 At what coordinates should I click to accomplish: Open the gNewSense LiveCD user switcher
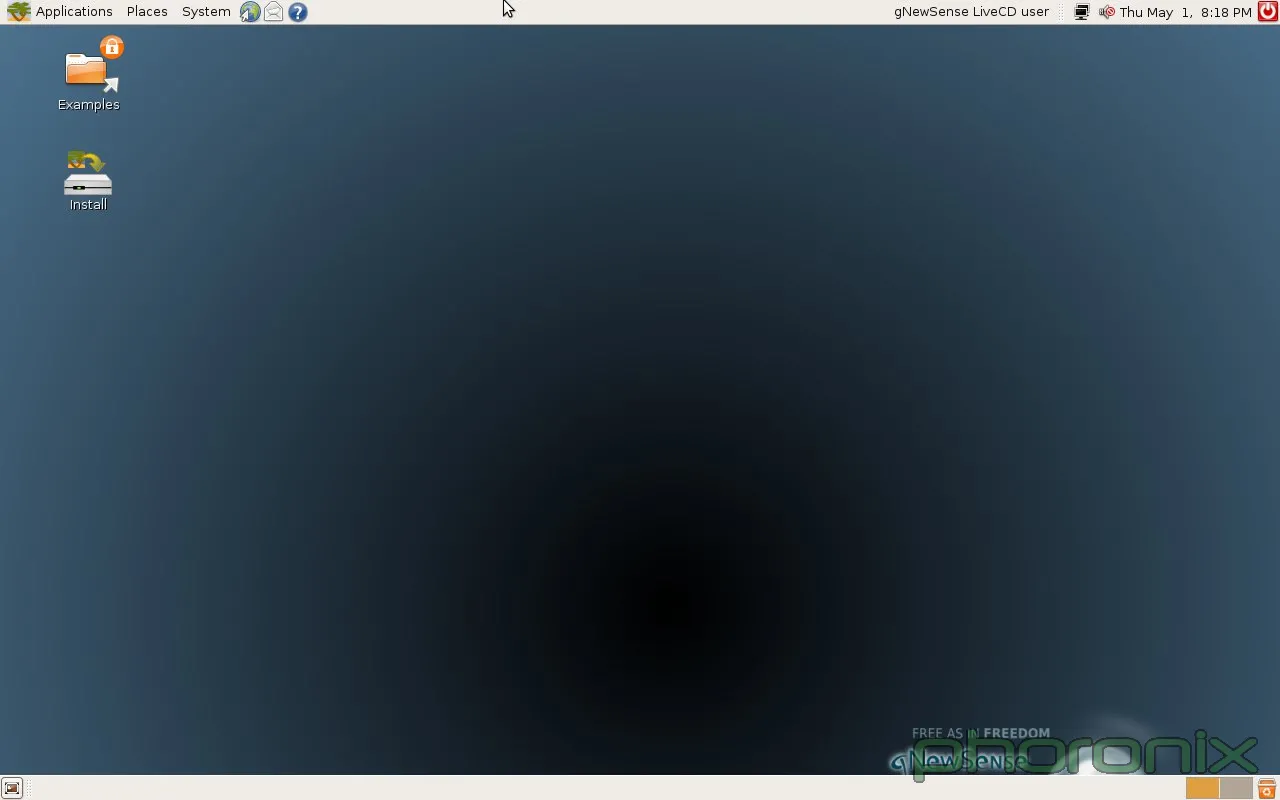pyautogui.click(x=971, y=12)
